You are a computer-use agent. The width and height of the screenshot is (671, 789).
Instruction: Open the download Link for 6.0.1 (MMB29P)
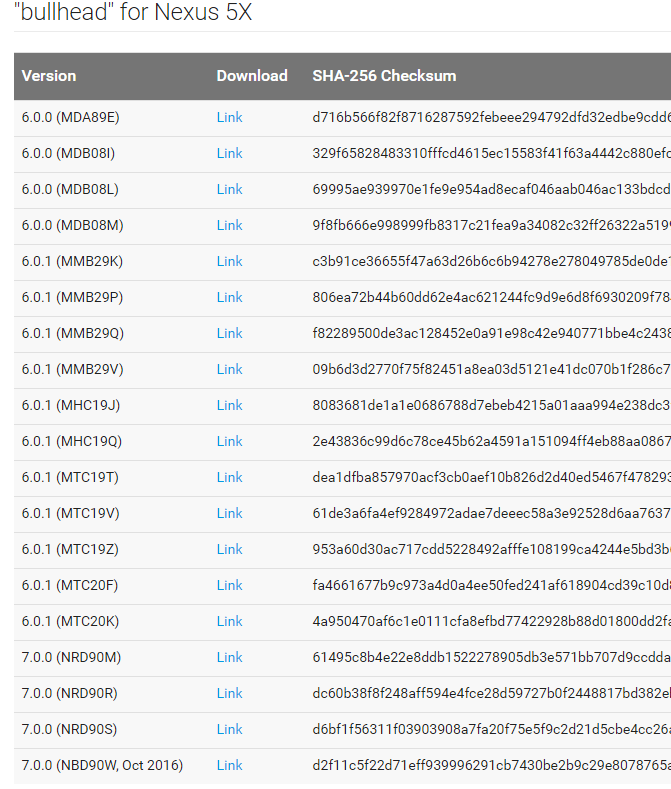[x=230, y=297]
